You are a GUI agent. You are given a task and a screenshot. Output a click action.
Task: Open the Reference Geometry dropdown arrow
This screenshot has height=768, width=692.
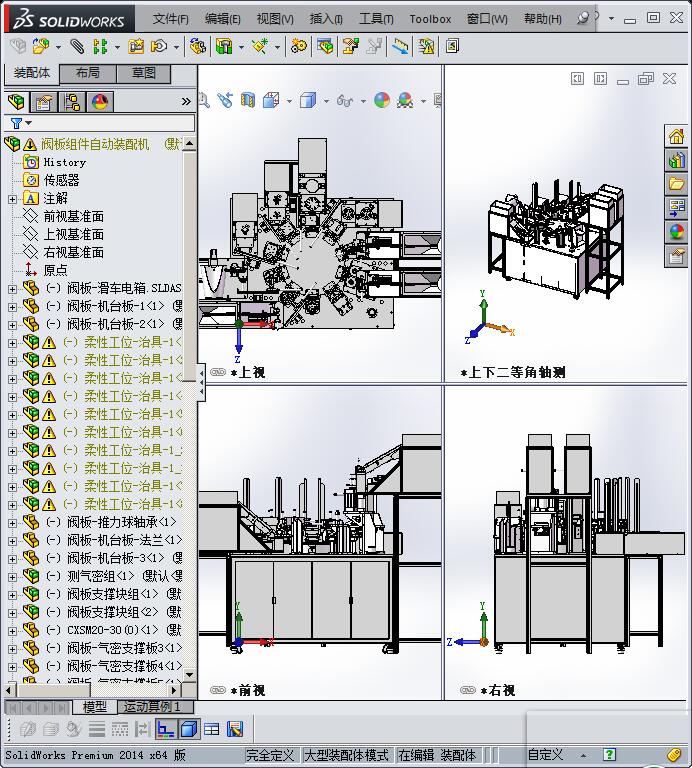(x=277, y=48)
